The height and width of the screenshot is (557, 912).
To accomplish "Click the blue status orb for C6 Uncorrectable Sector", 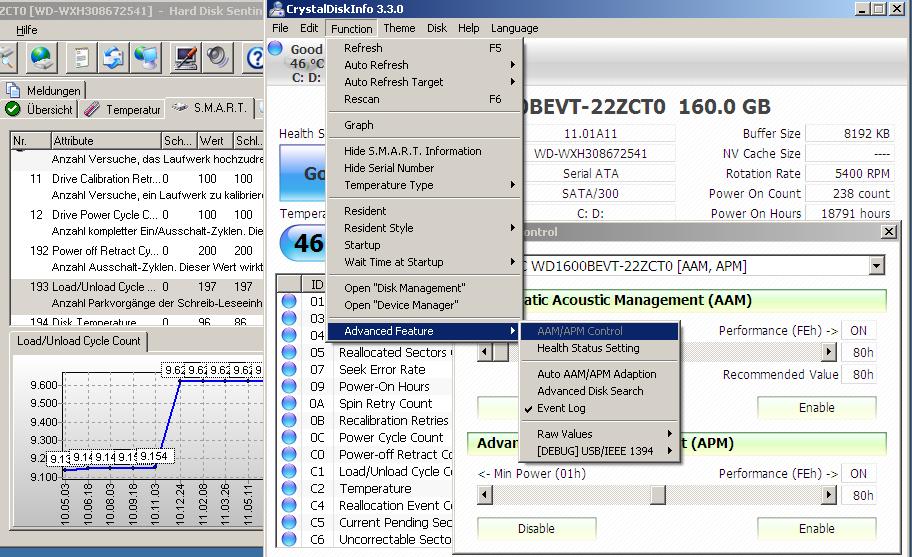I will [x=289, y=539].
